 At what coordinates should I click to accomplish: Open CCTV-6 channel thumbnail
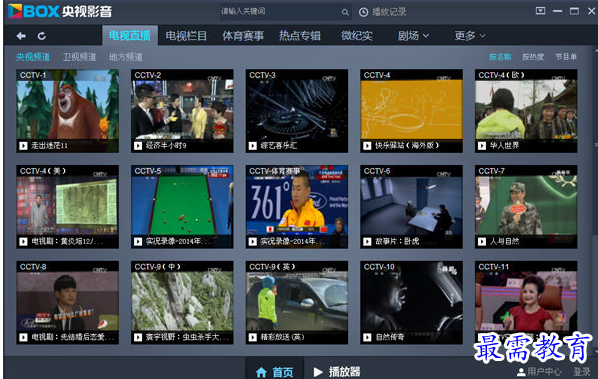click(x=412, y=206)
